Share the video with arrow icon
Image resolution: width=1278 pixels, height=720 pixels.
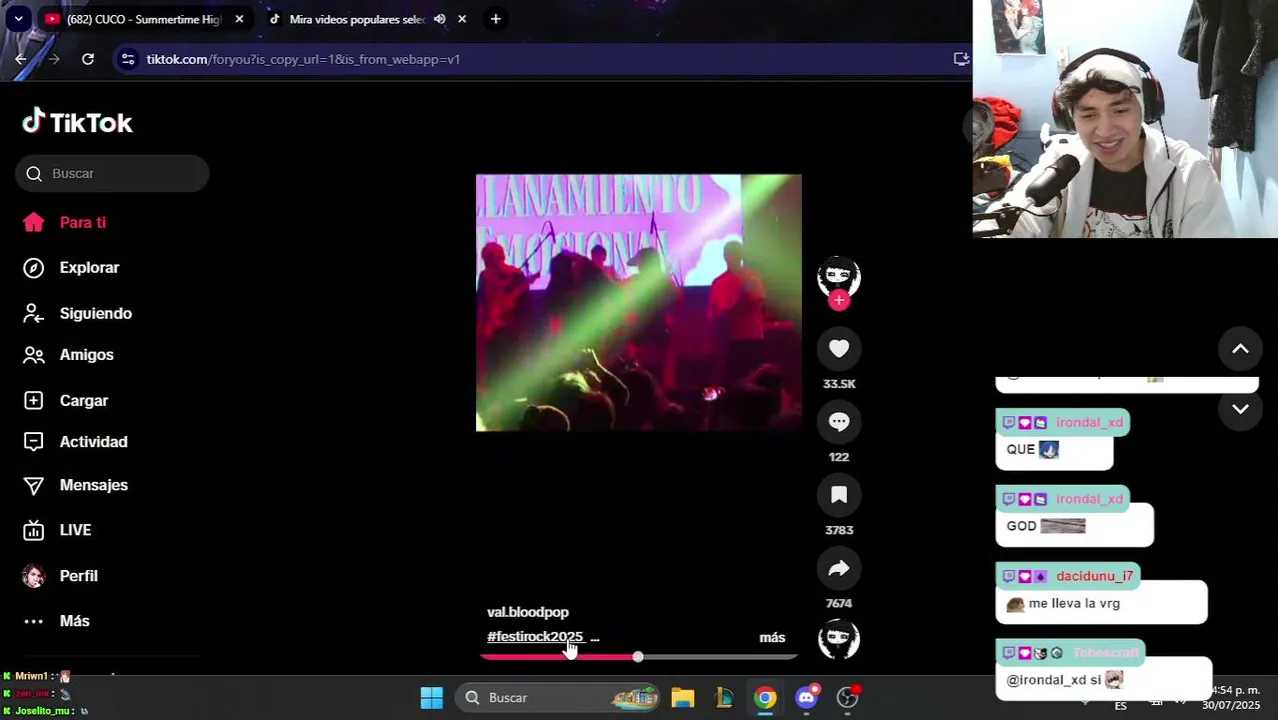839,568
